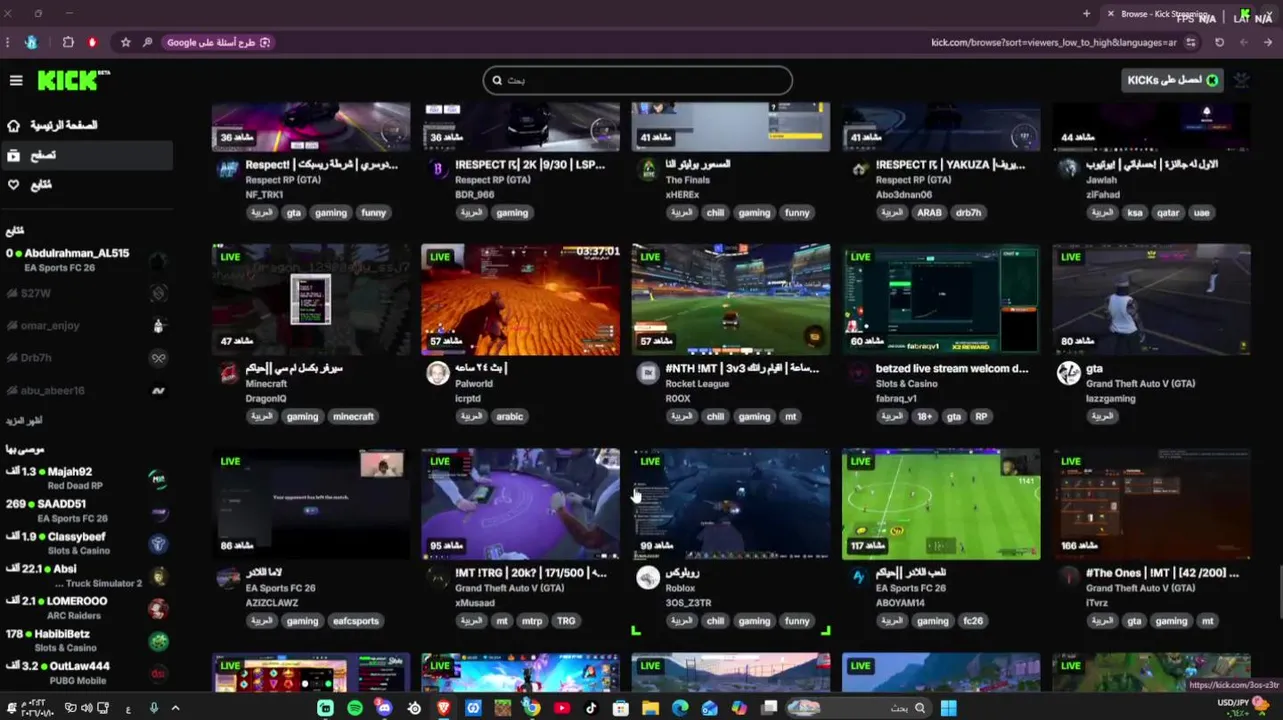This screenshot has height=720, width=1283.
Task: Click Palworld category link under icrptd
Action: tap(475, 384)
